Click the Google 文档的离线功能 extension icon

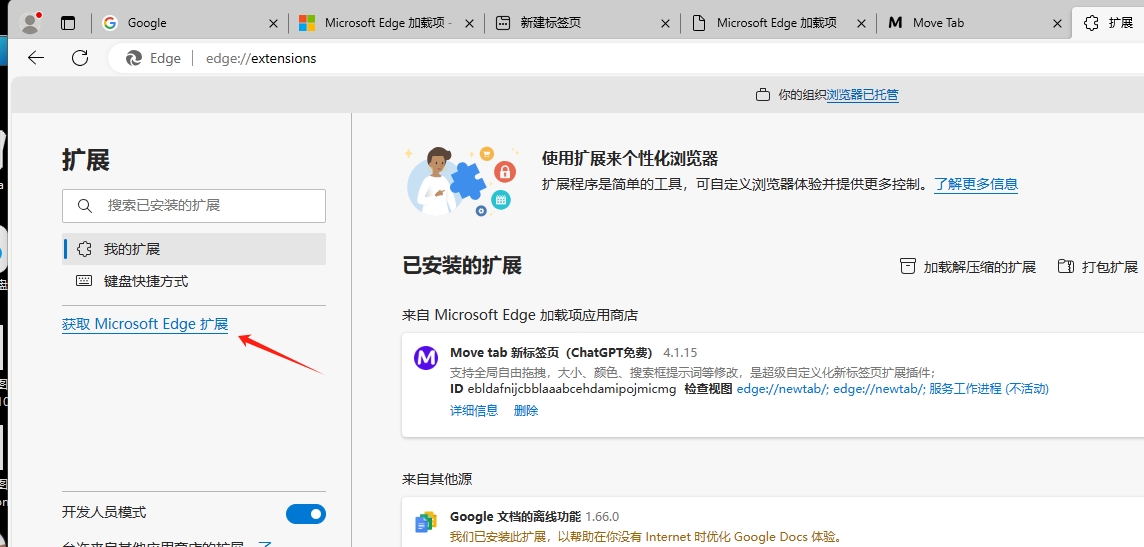[x=426, y=522]
